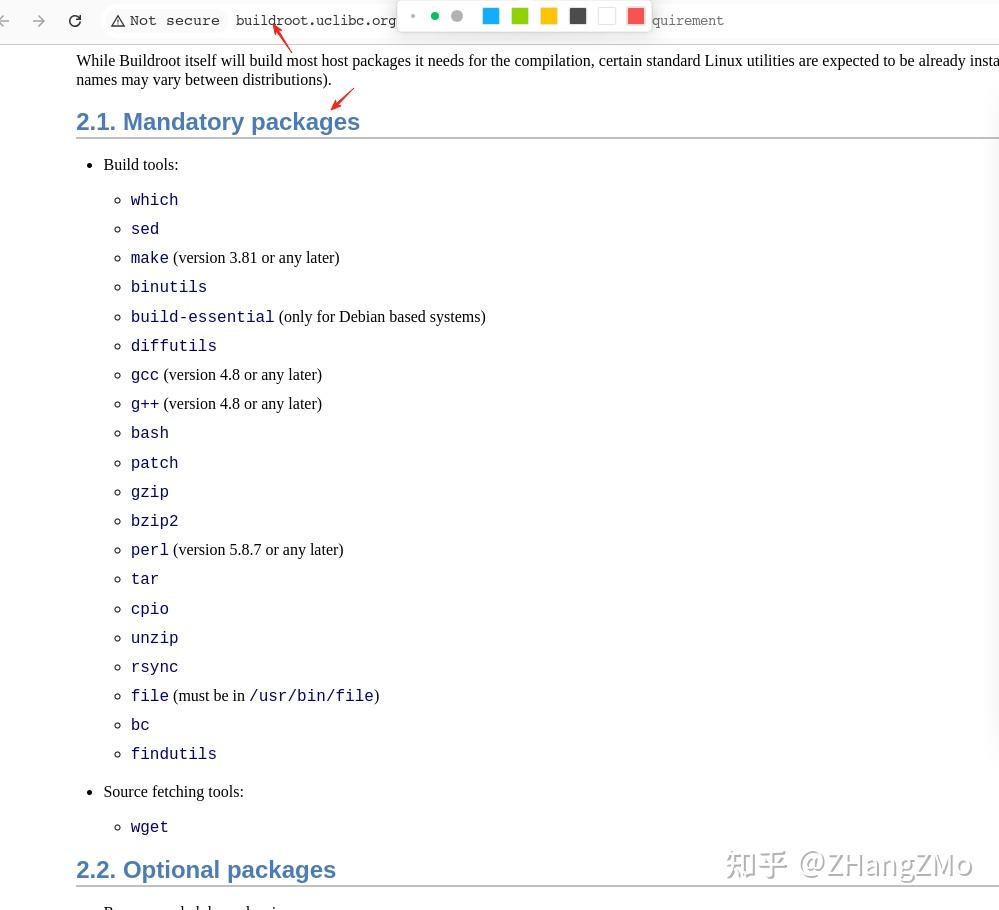Pick the blue color swatch

pos(491,16)
